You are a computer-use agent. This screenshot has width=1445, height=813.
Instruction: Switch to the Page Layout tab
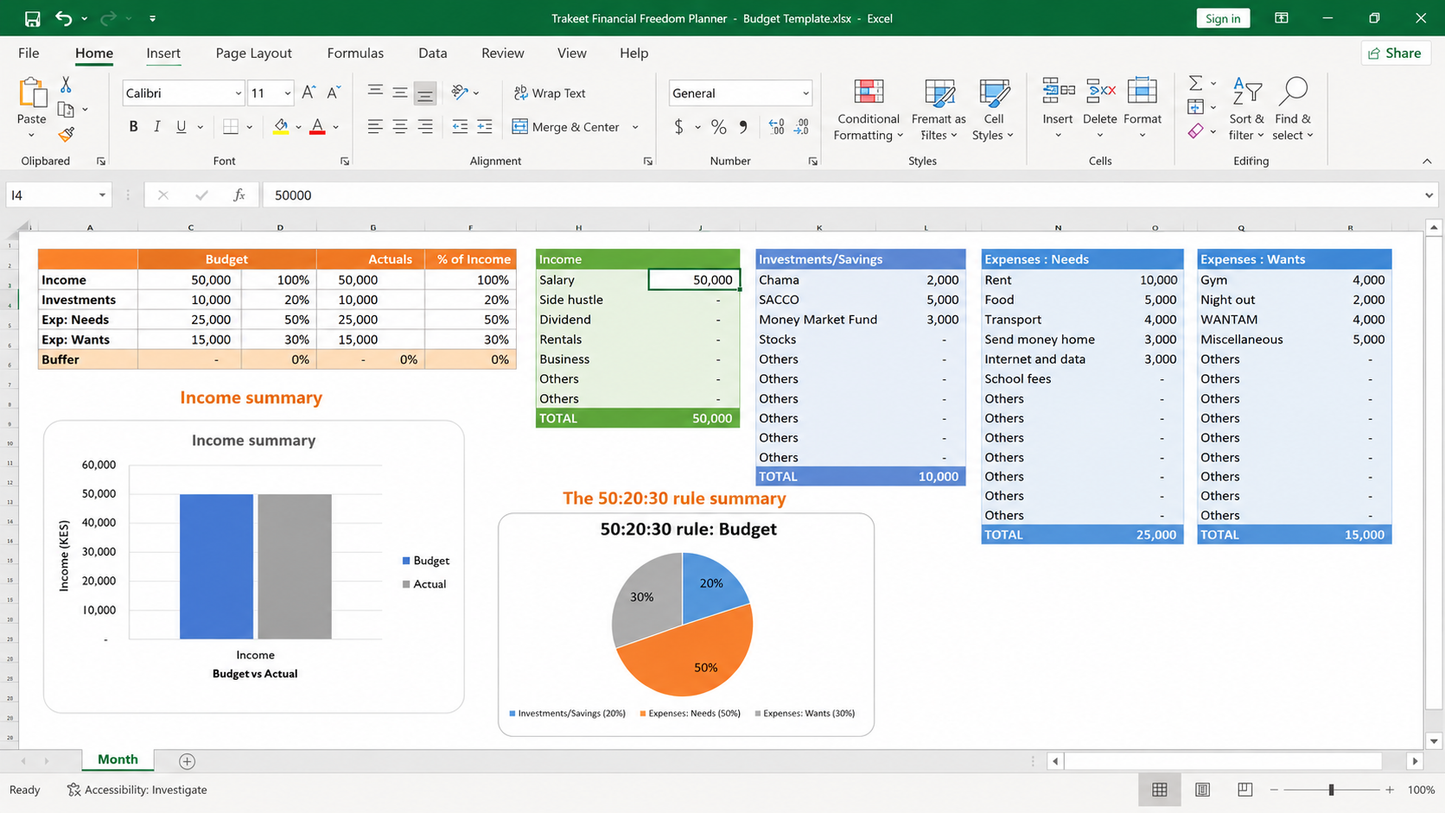click(x=254, y=53)
